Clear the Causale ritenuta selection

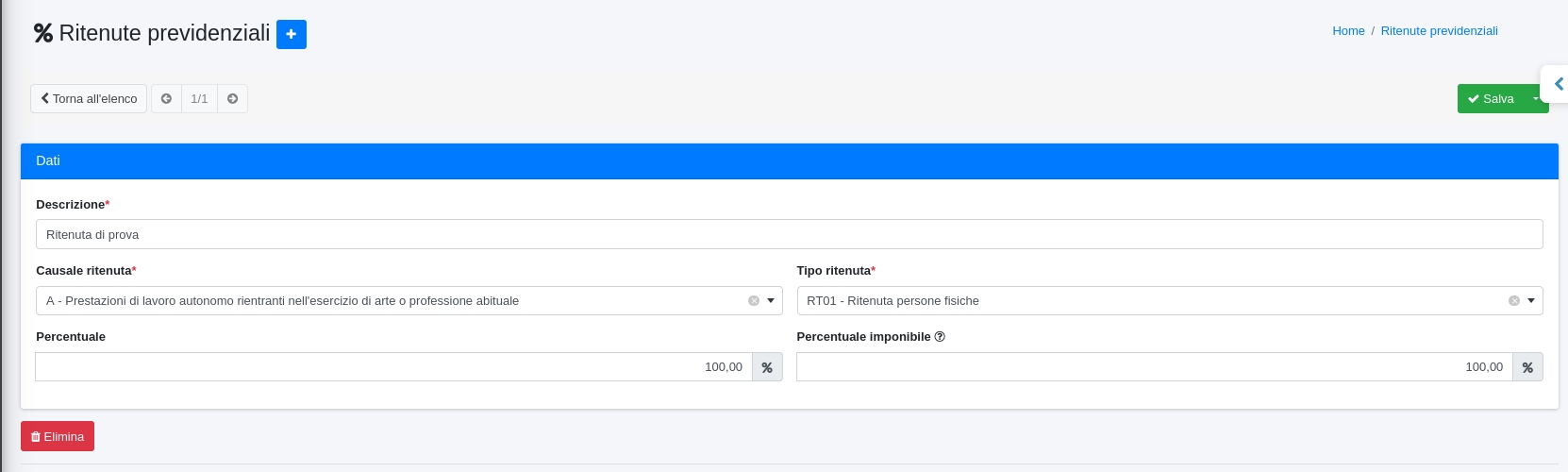click(x=754, y=301)
